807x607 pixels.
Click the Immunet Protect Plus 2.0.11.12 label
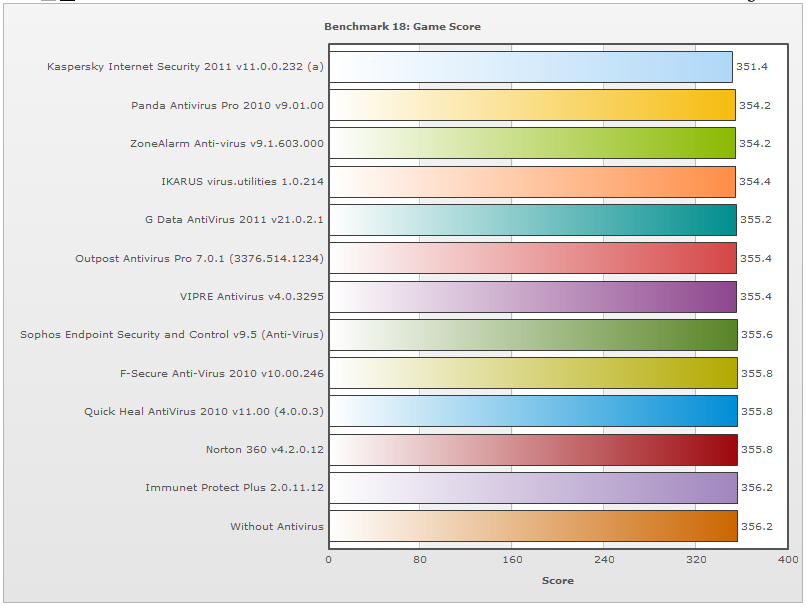tap(235, 488)
